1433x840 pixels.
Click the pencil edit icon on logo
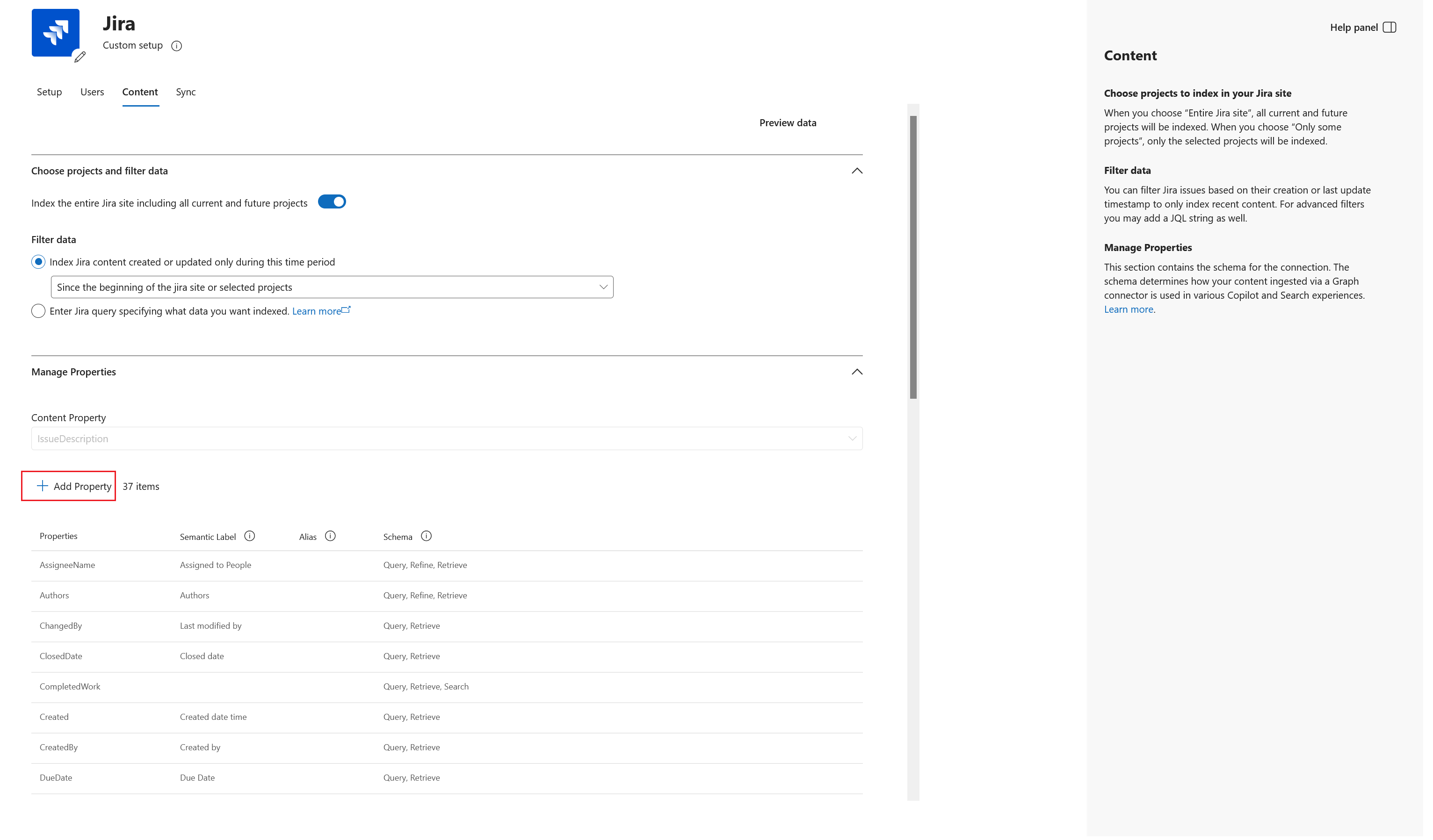tap(80, 57)
